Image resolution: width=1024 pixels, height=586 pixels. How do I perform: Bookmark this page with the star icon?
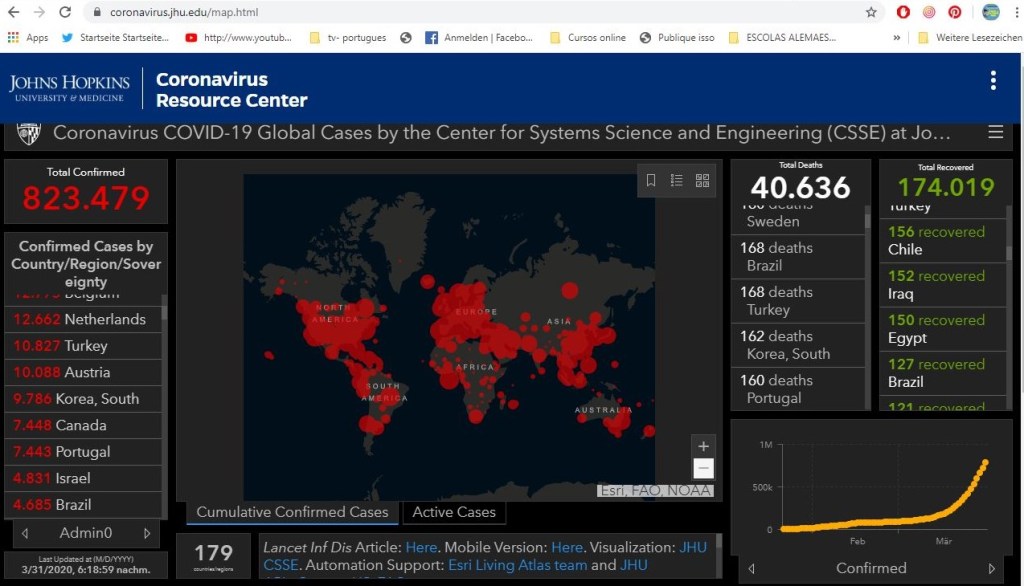coord(871,13)
